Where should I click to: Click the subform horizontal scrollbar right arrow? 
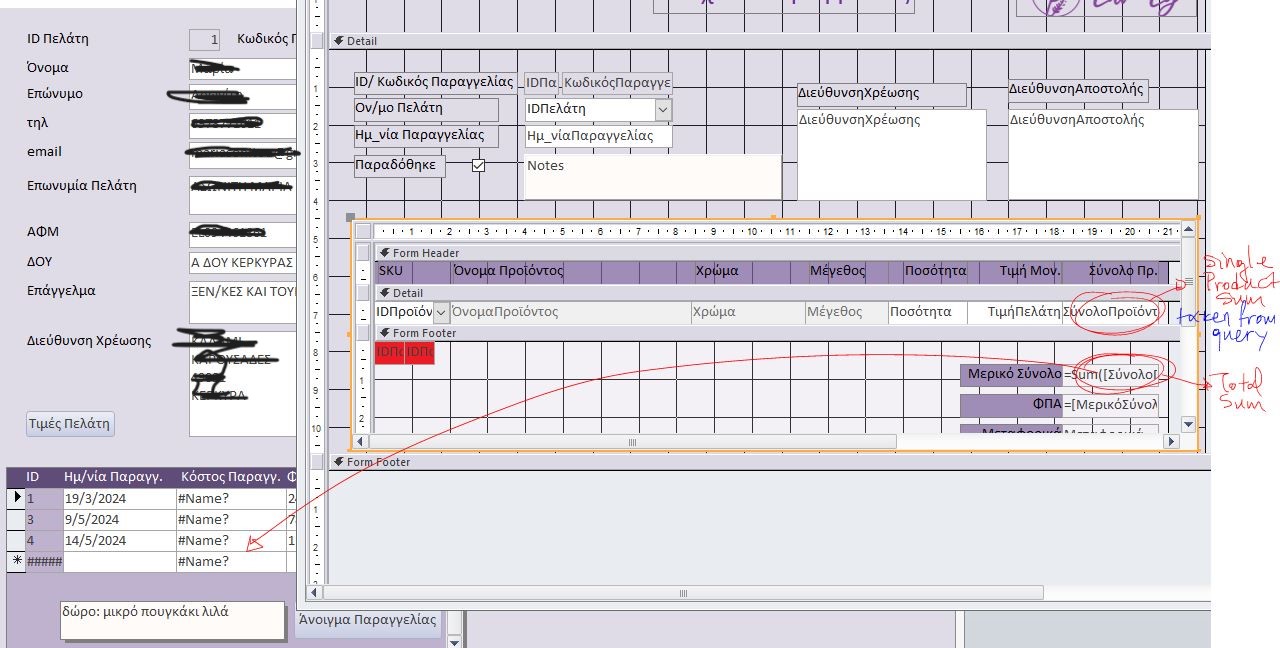1172,441
